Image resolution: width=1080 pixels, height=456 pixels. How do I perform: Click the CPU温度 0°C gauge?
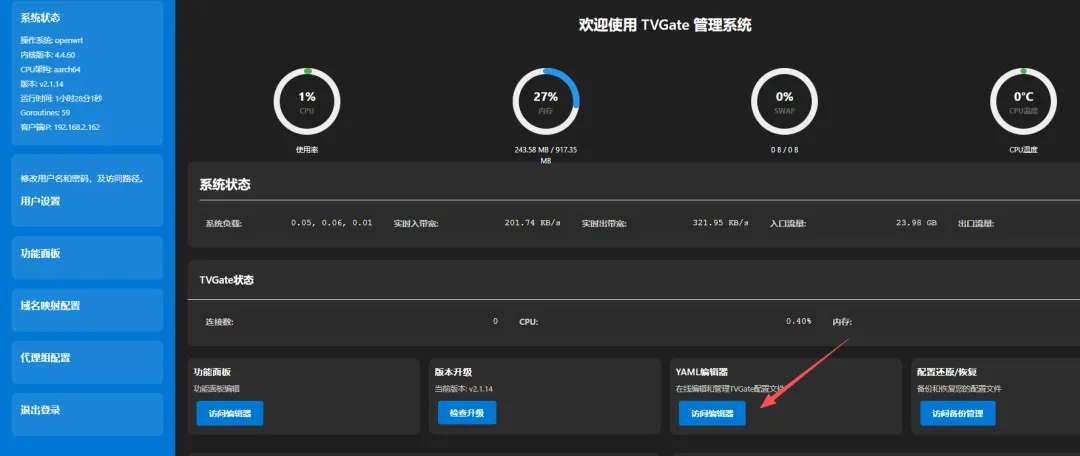pos(1023,101)
